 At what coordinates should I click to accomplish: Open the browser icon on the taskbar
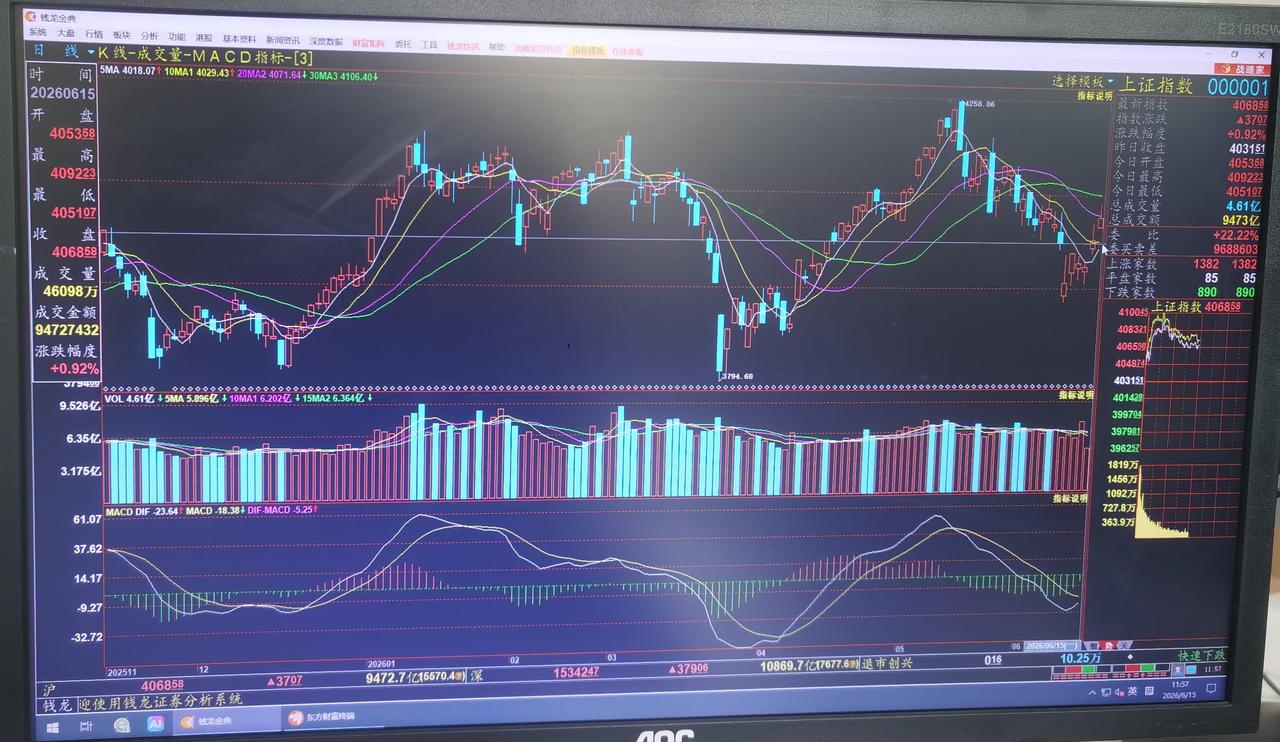[x=122, y=723]
